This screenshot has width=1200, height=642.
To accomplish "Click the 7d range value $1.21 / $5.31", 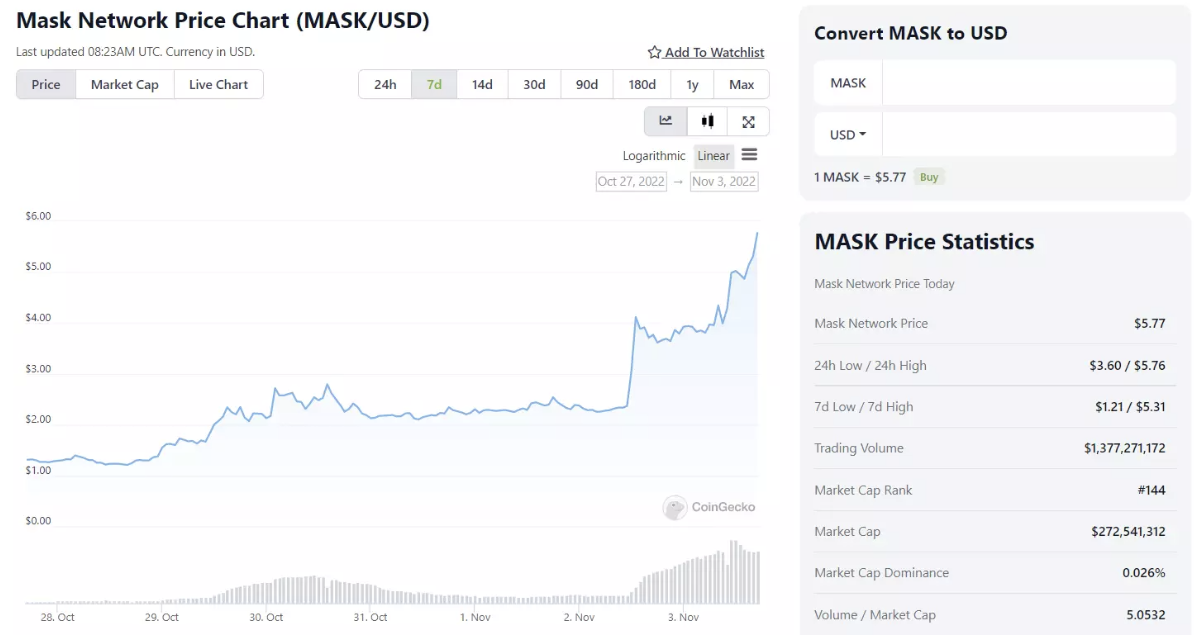I will (1130, 406).
